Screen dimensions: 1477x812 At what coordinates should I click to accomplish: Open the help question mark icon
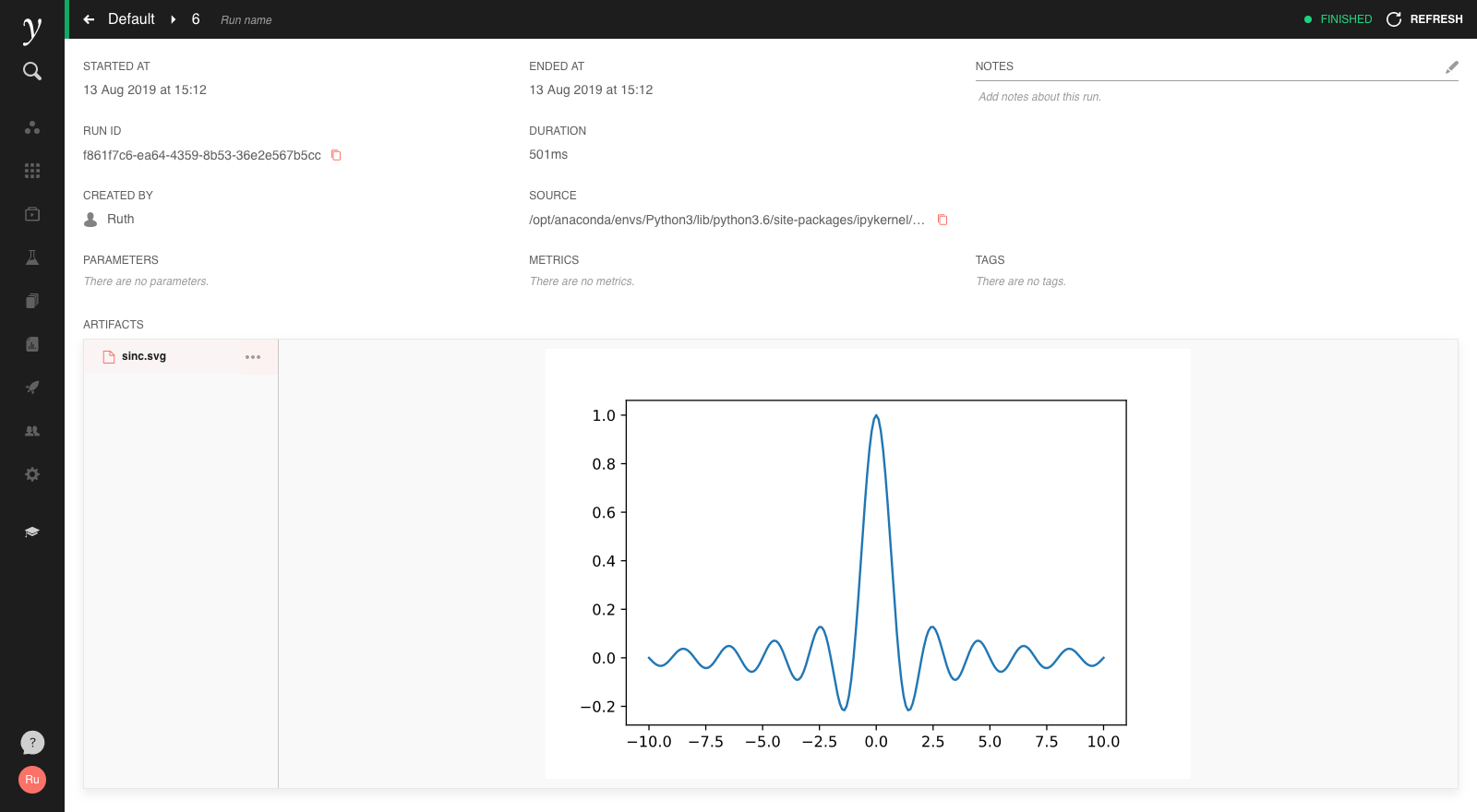point(32,743)
